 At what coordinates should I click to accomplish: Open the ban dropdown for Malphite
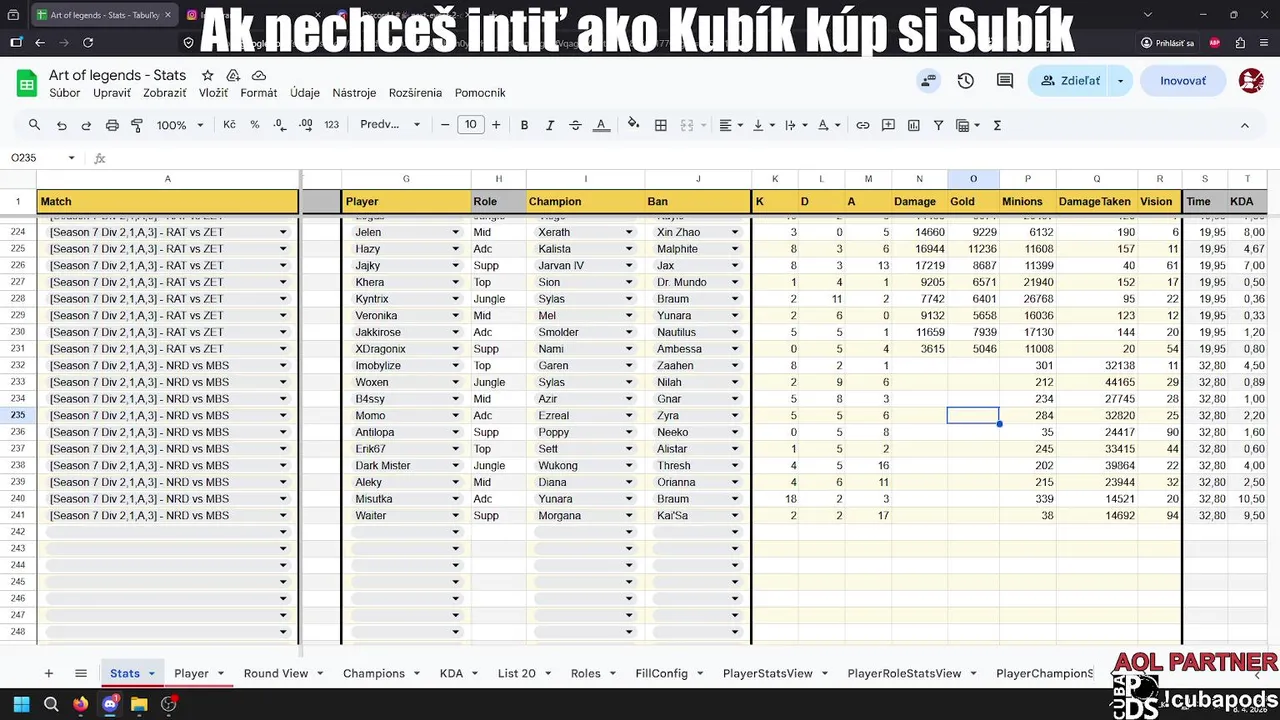(x=735, y=249)
